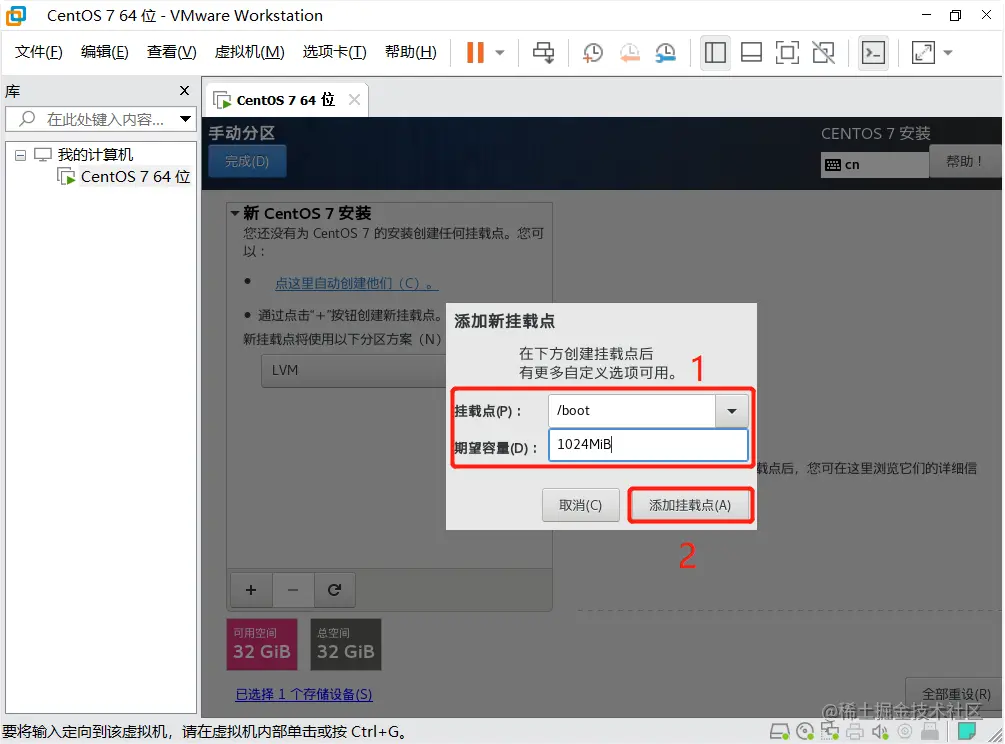Collapse the 我的计算机 tree node
Screen dimensions: 1005x744
(x=20, y=154)
